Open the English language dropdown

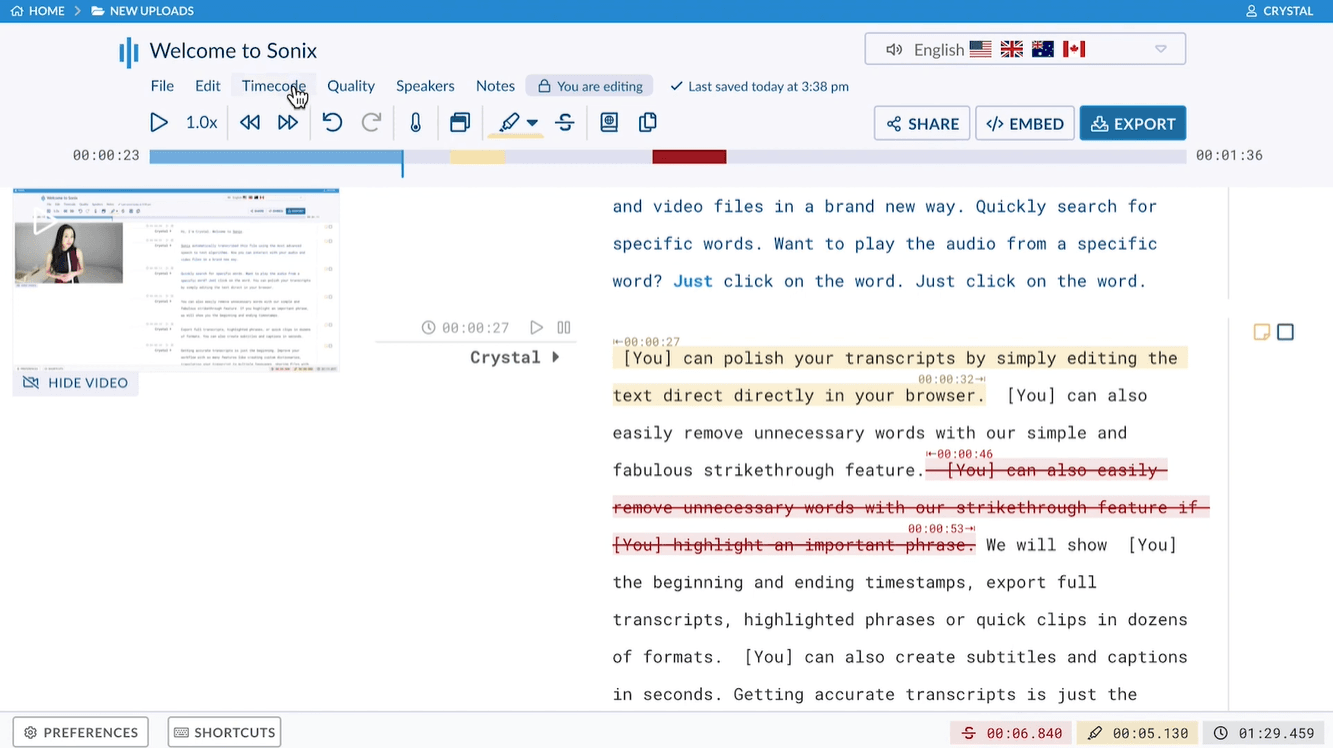[x=1025, y=49]
